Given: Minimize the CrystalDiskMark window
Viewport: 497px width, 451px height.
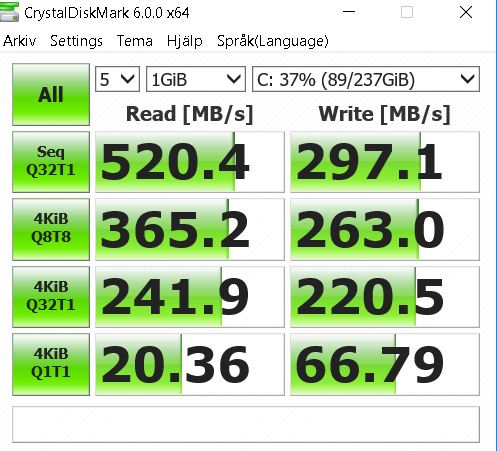Looking at the screenshot, I should (x=349, y=12).
